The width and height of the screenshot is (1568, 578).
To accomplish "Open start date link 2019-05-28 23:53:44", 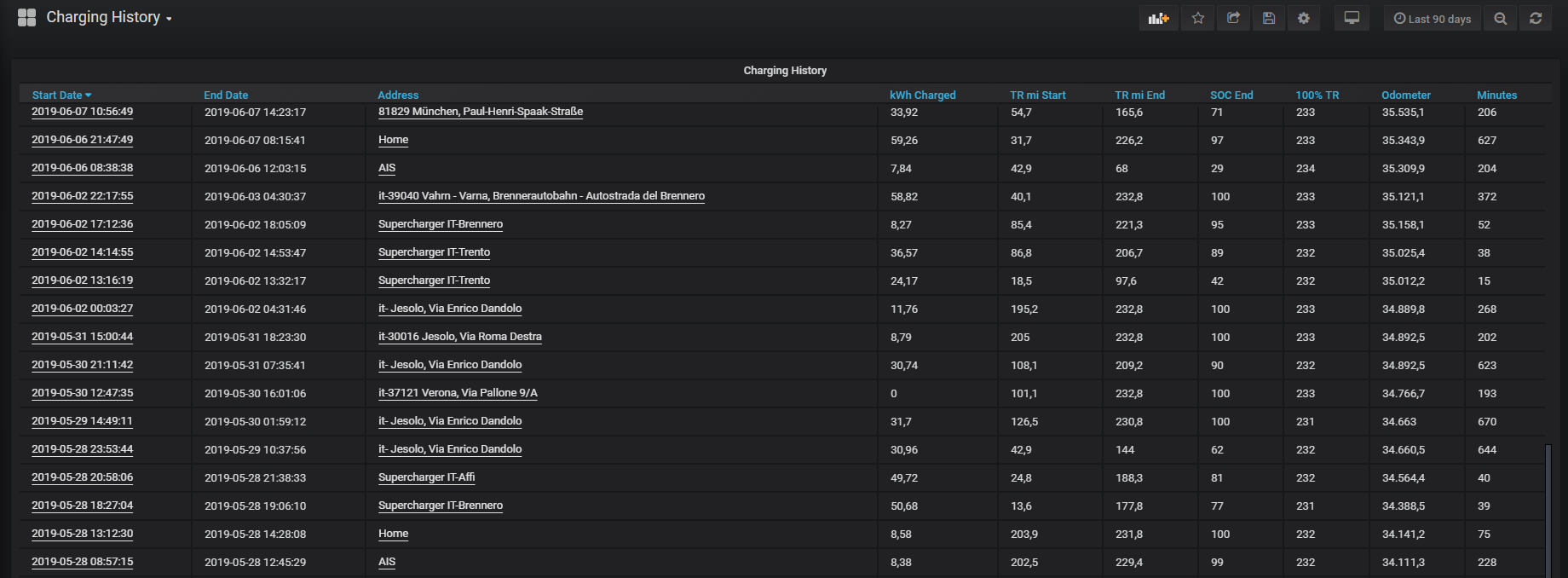I will (83, 449).
